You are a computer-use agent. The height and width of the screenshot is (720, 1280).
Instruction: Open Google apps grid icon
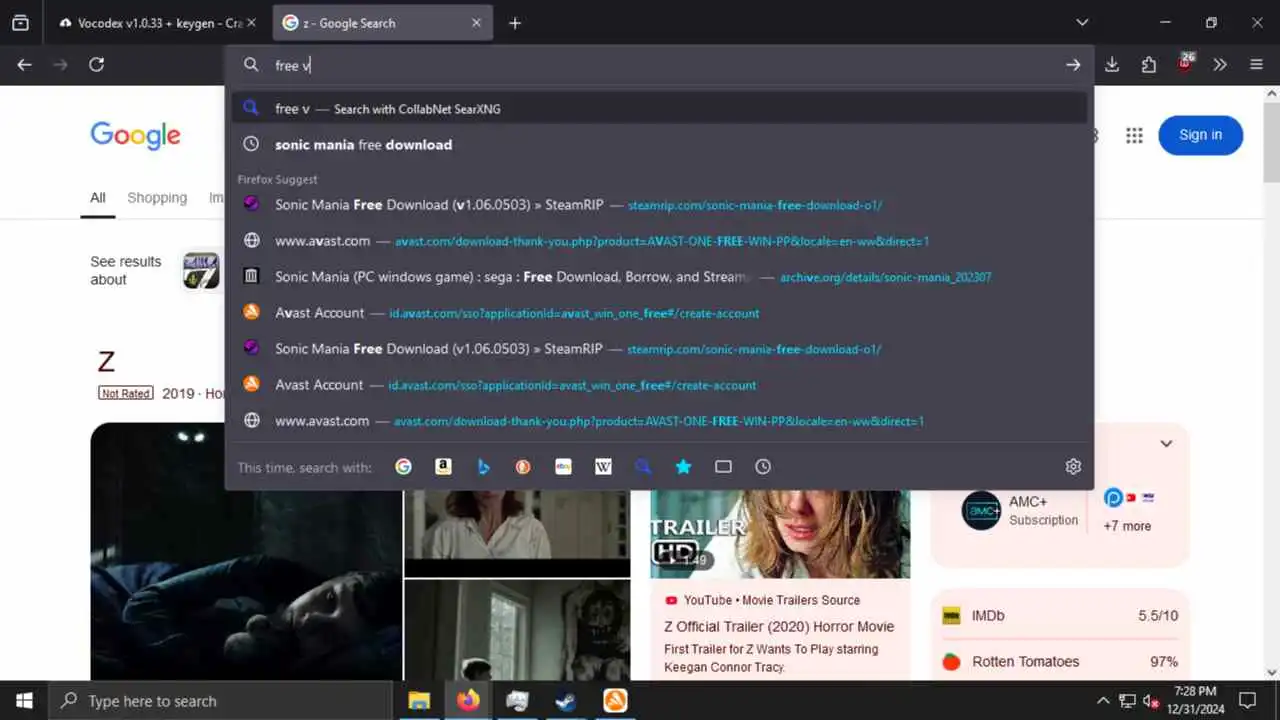tap(1134, 136)
